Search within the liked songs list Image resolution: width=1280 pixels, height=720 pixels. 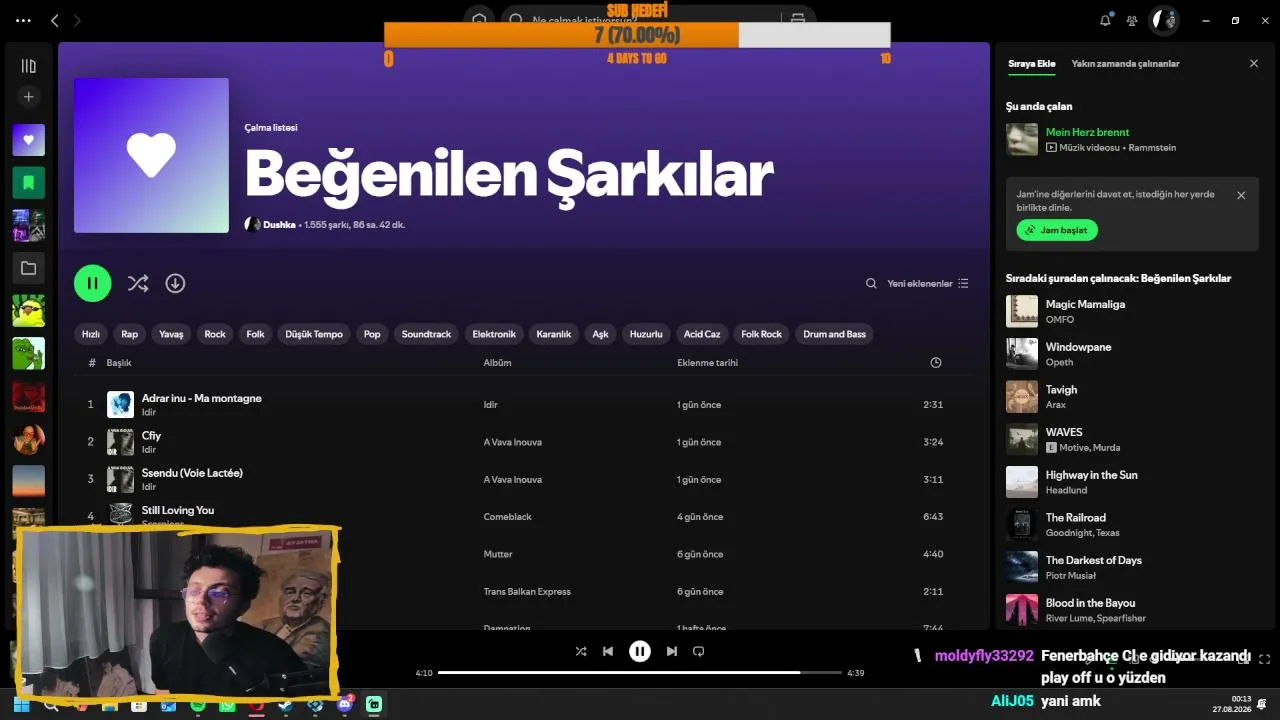coord(871,283)
